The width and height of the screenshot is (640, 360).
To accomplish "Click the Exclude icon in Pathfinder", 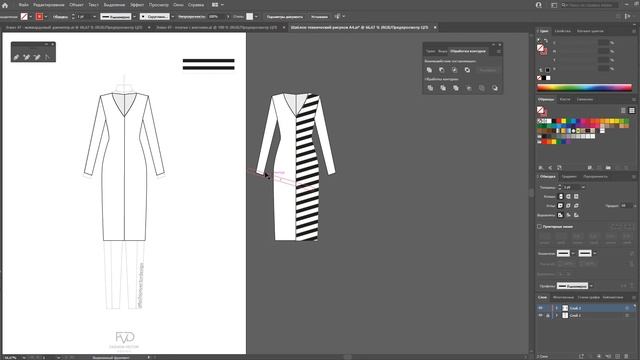I will click(x=467, y=70).
